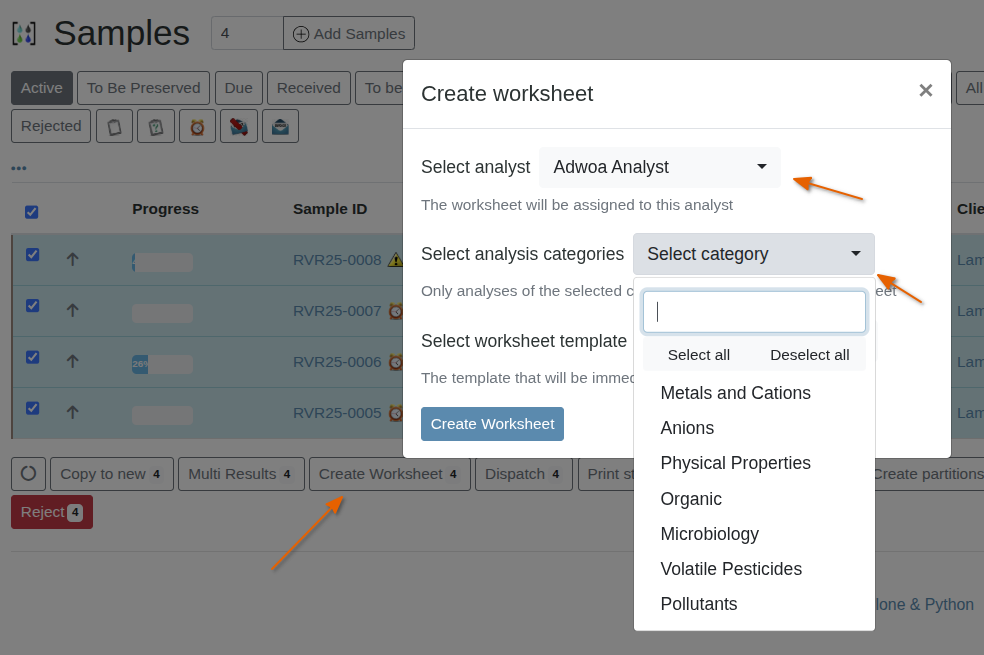This screenshot has height=655, width=984.
Task: Open the Select analyst dropdown
Action: click(659, 167)
